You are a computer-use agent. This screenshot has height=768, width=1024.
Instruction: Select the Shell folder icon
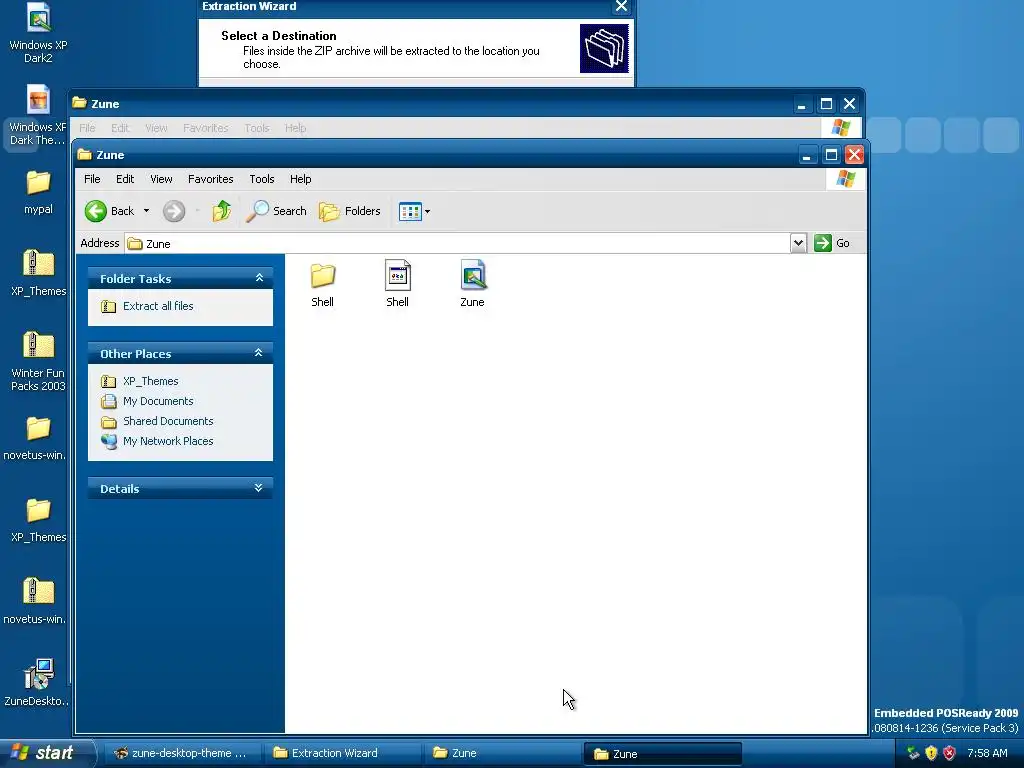323,284
